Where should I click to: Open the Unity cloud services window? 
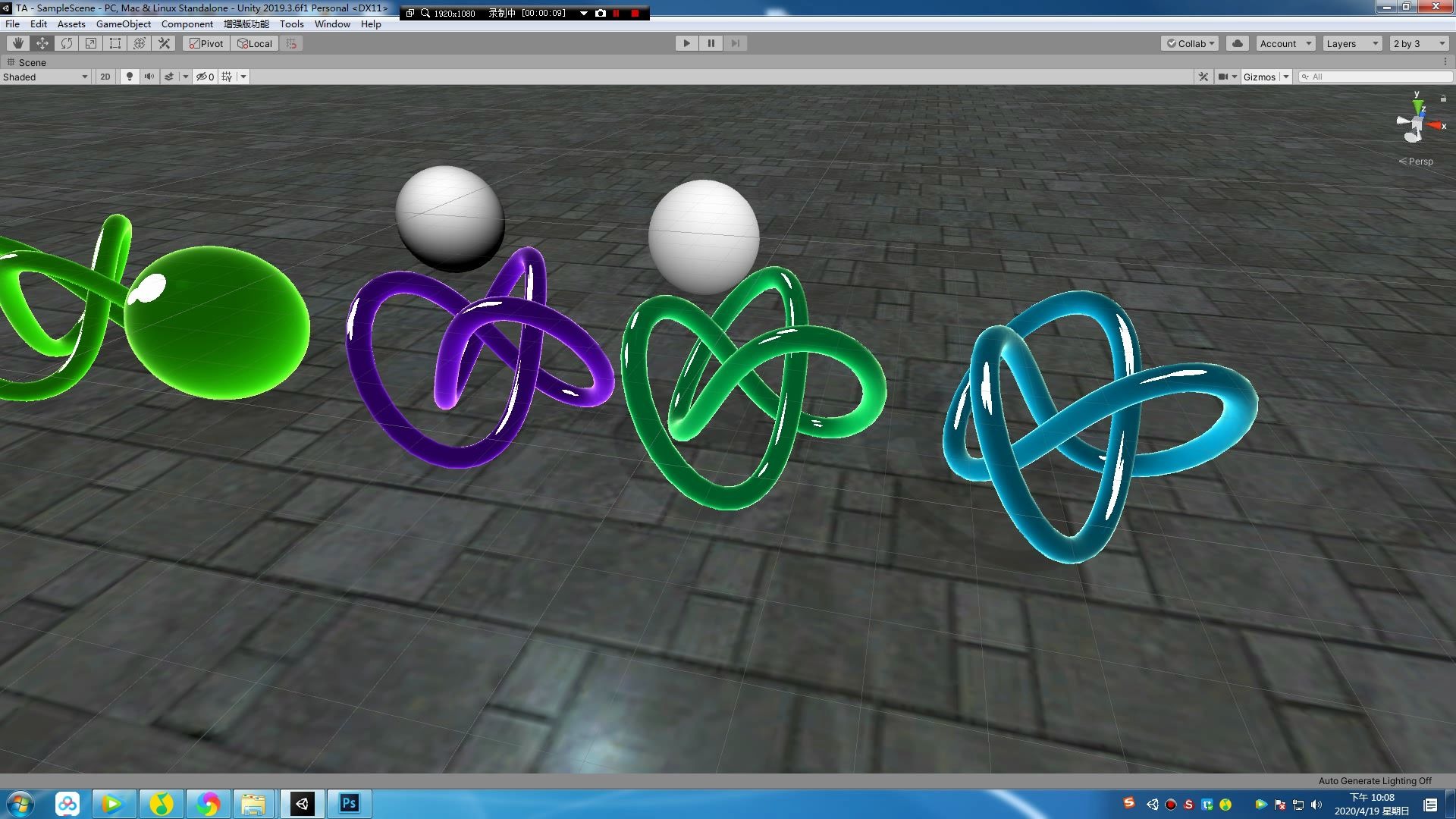[1237, 43]
